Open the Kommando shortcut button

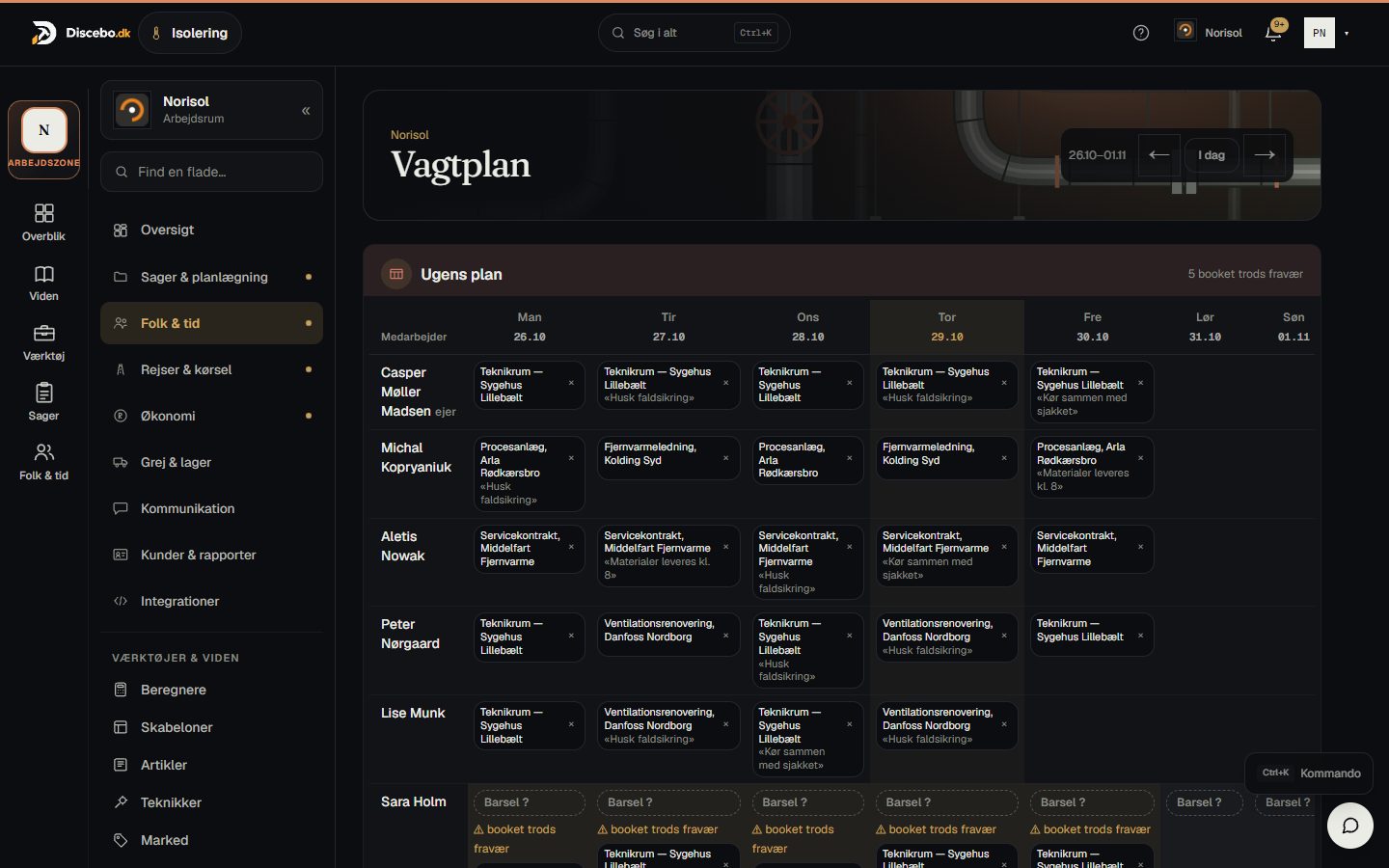pyautogui.click(x=1310, y=773)
